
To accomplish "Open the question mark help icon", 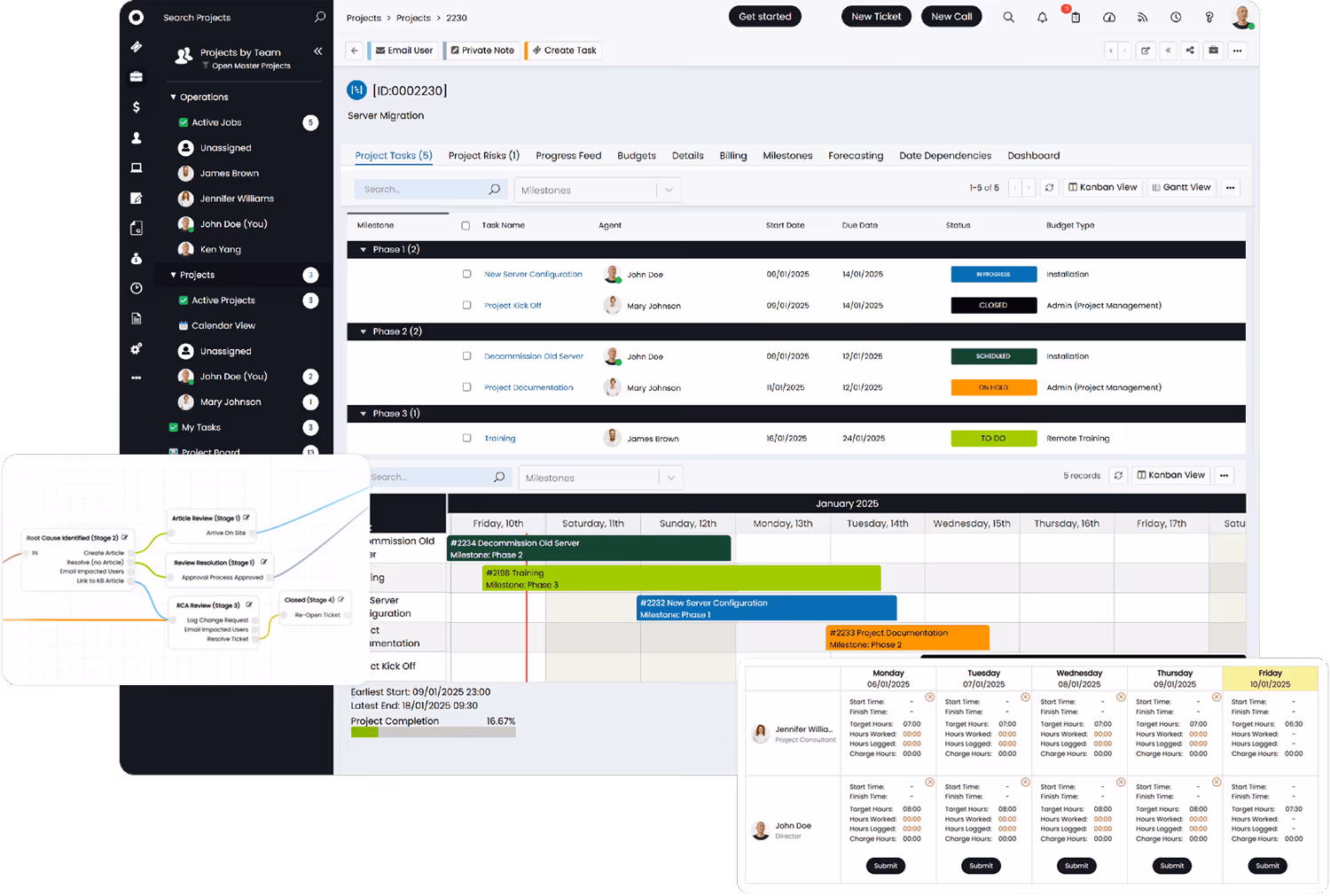I will 1209,17.
